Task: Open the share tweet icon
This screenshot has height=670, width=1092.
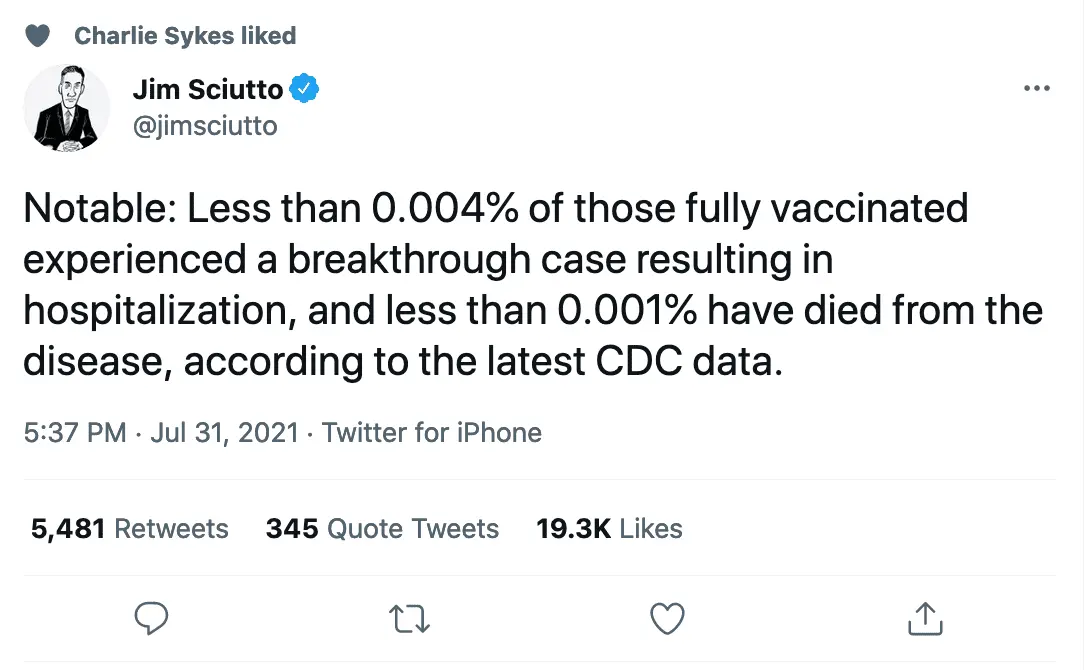Action: [x=925, y=619]
